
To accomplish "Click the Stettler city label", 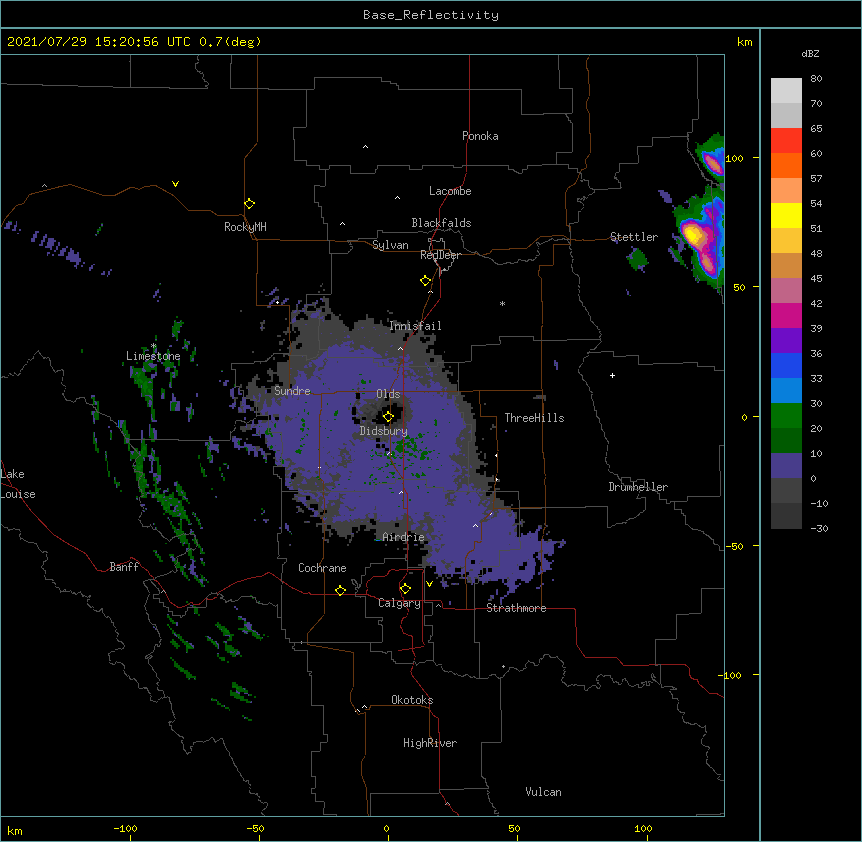I will (x=634, y=237).
